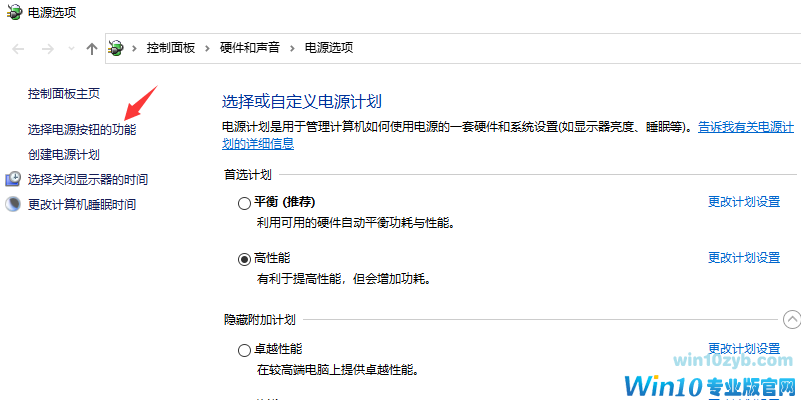Select the 平衡 (推荐) power plan

click(x=245, y=203)
